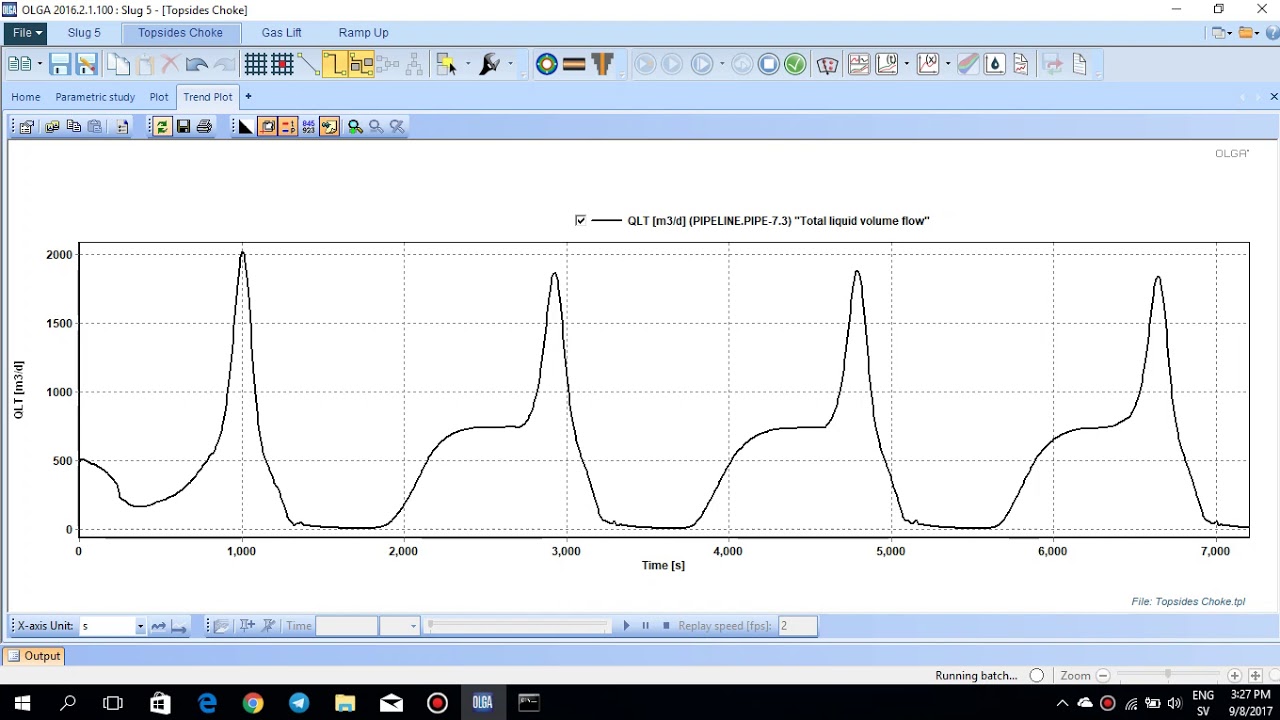This screenshot has width=1280, height=720.
Task: Expand the X-Y plot dropdown arrow
Action: point(947,65)
